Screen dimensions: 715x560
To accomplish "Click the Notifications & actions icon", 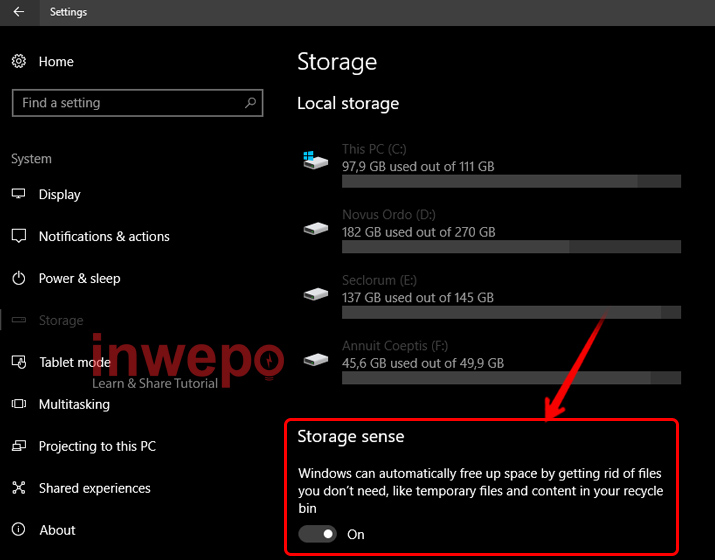I will point(19,236).
